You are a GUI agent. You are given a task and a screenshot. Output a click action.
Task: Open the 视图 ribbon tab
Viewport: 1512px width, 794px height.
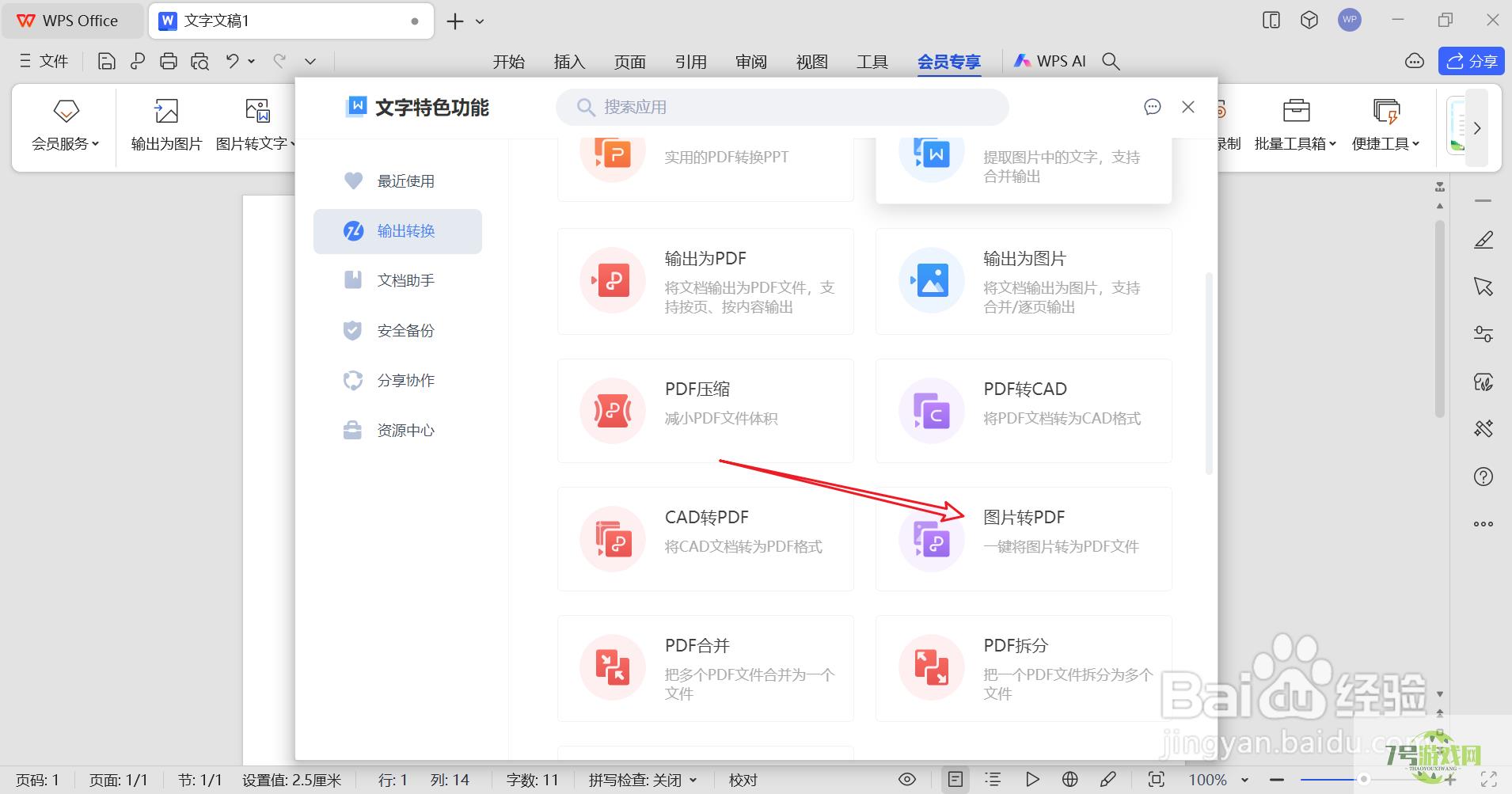[x=811, y=62]
